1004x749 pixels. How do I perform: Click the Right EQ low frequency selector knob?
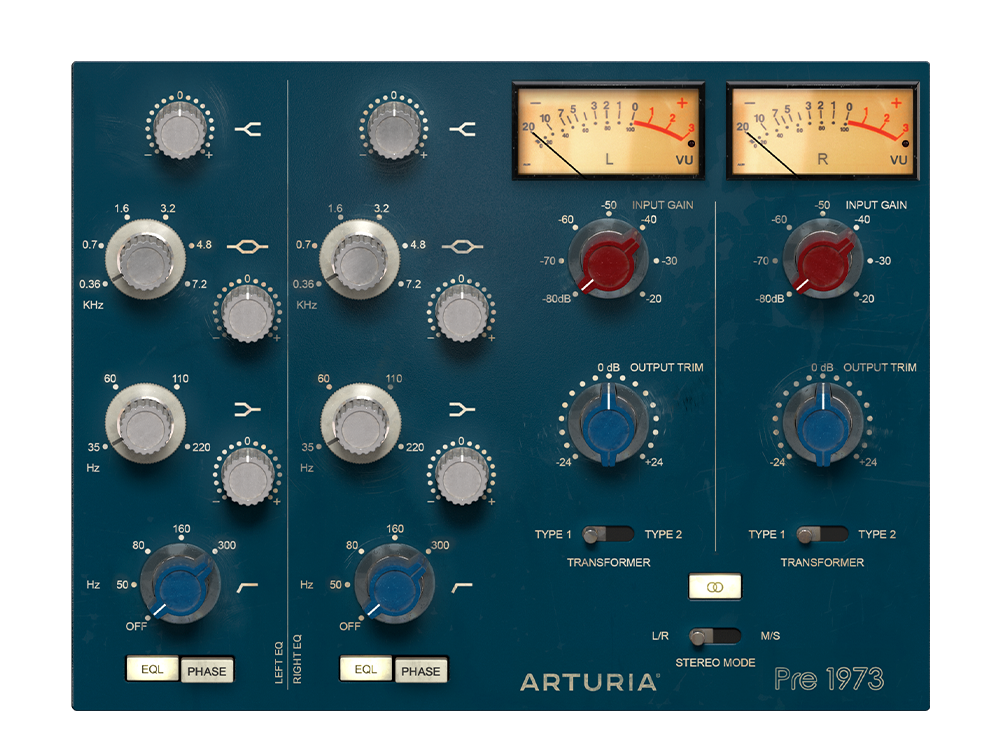click(x=360, y=424)
